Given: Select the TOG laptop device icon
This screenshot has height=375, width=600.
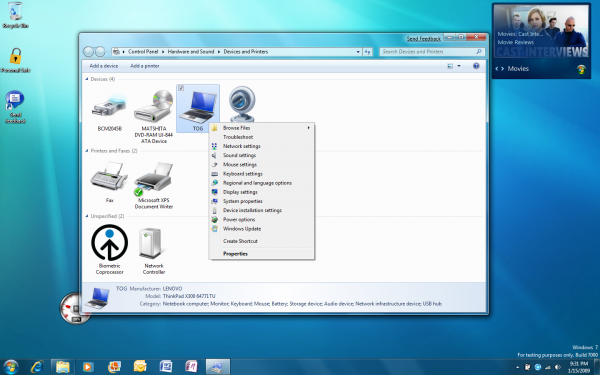Looking at the screenshot, I should (198, 107).
